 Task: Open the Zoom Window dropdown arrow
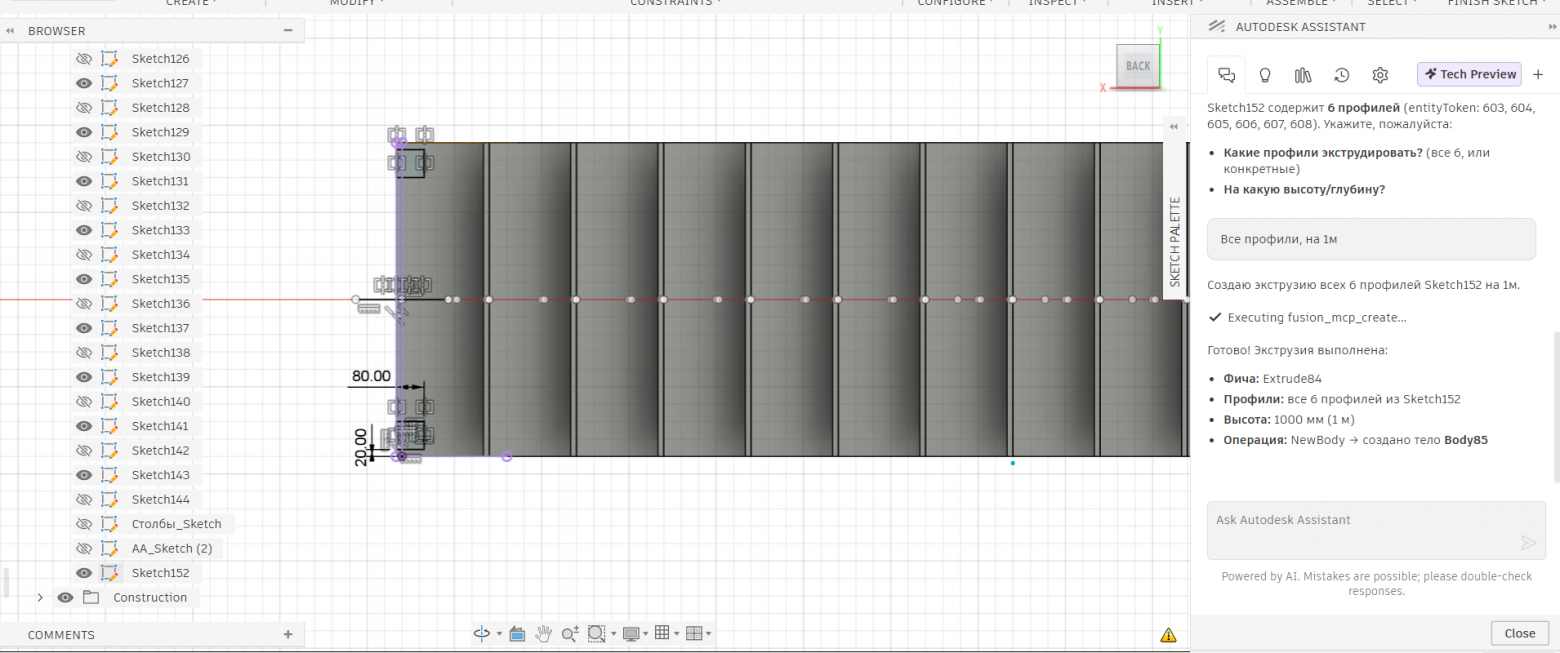613,634
